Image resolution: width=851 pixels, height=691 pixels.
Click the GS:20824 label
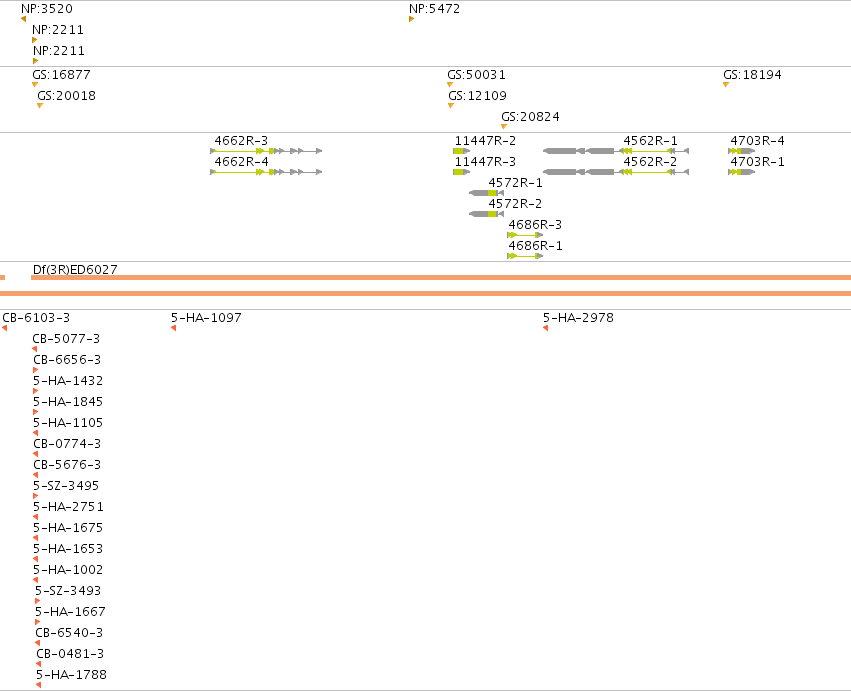coord(530,117)
